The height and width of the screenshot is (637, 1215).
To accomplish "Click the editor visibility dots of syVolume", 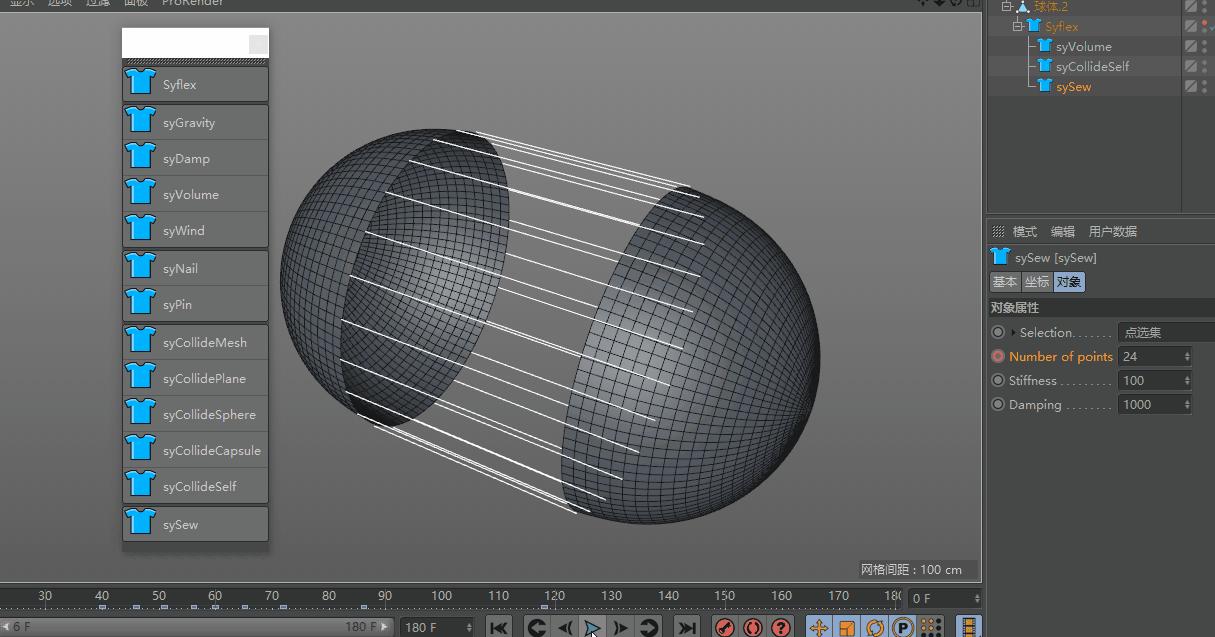I will 1203,45.
